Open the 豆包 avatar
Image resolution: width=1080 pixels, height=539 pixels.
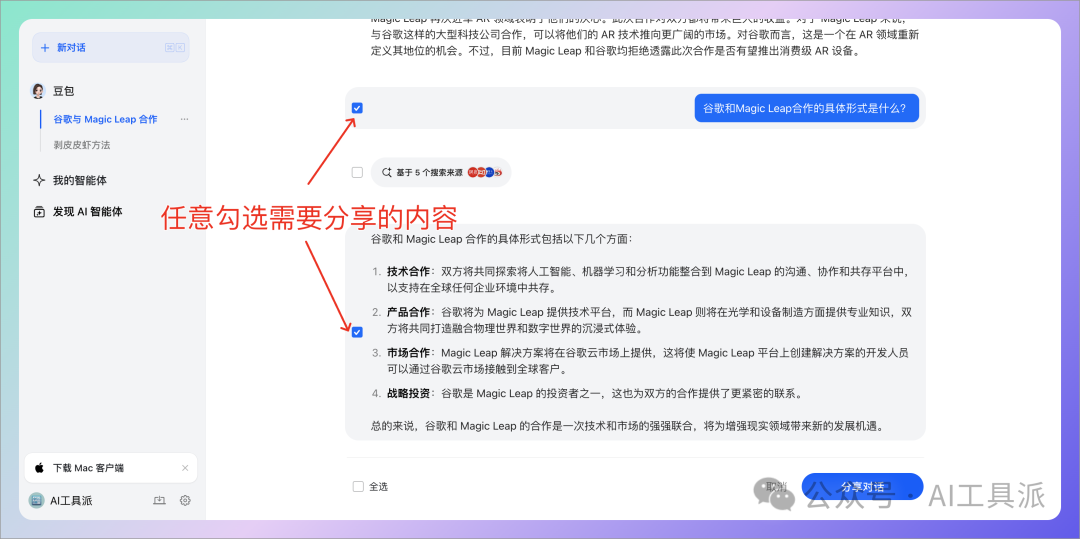[39, 91]
